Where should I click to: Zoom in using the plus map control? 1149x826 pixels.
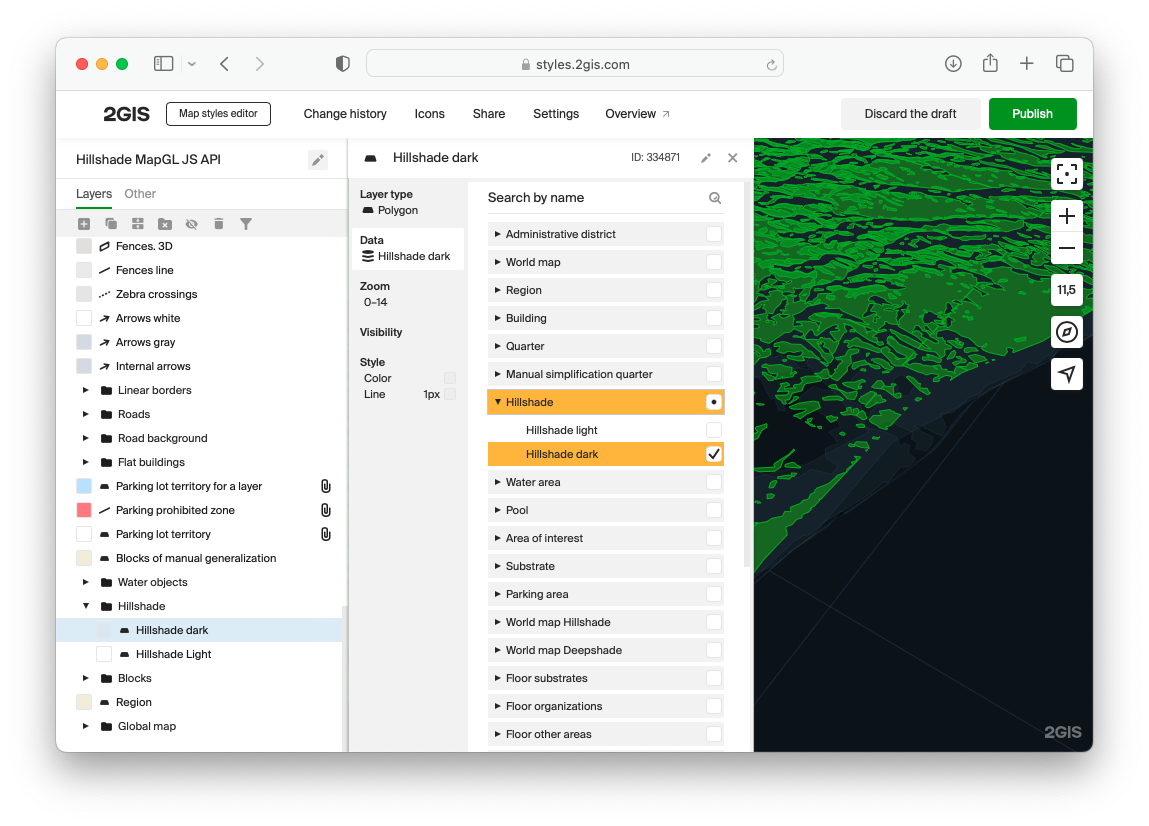point(1067,215)
